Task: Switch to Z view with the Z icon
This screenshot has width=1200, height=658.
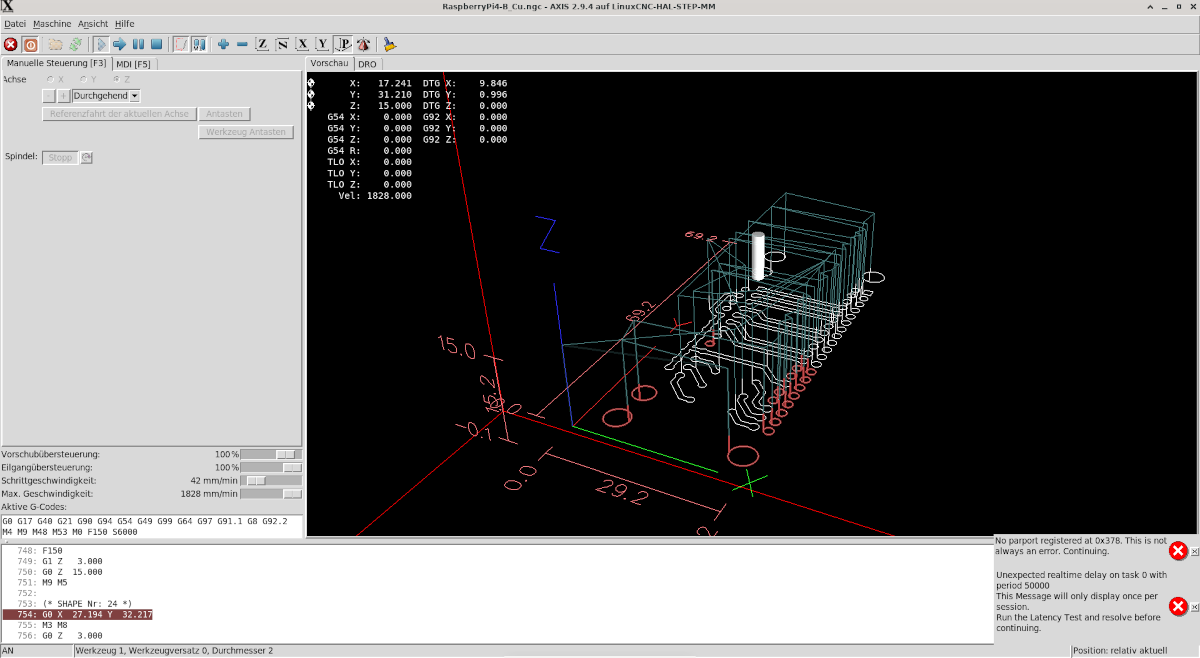Action: [262, 44]
